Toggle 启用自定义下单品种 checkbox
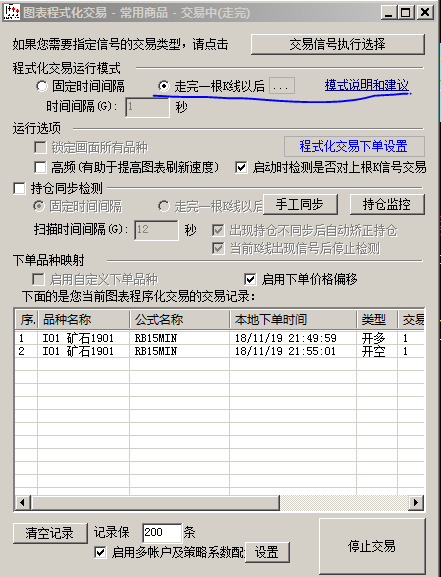The image size is (441, 577). [x=38, y=279]
